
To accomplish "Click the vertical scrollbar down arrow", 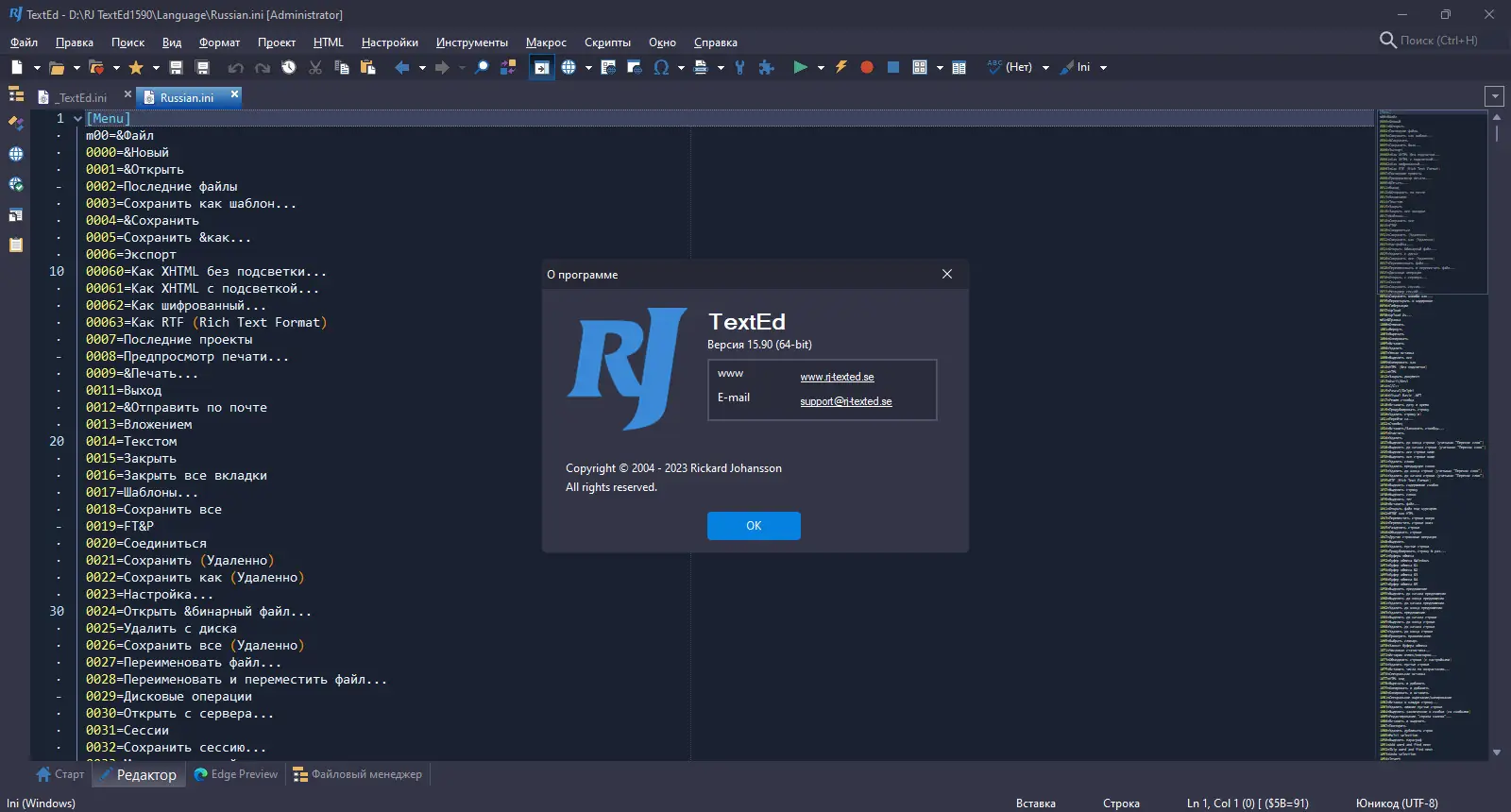I will pyautogui.click(x=1497, y=753).
